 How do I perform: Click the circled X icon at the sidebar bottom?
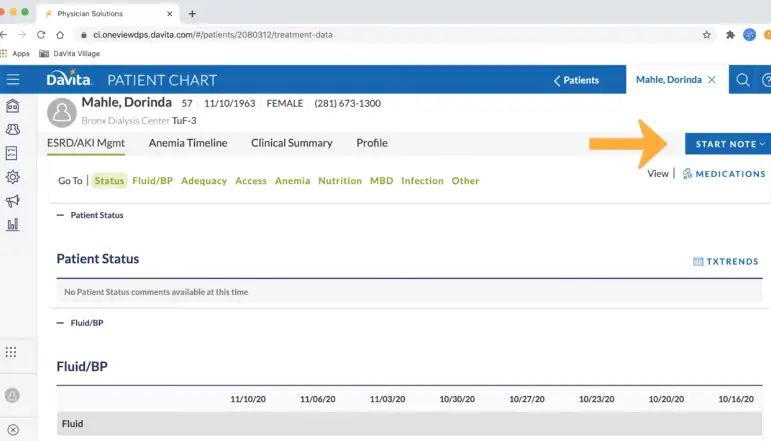[13, 430]
